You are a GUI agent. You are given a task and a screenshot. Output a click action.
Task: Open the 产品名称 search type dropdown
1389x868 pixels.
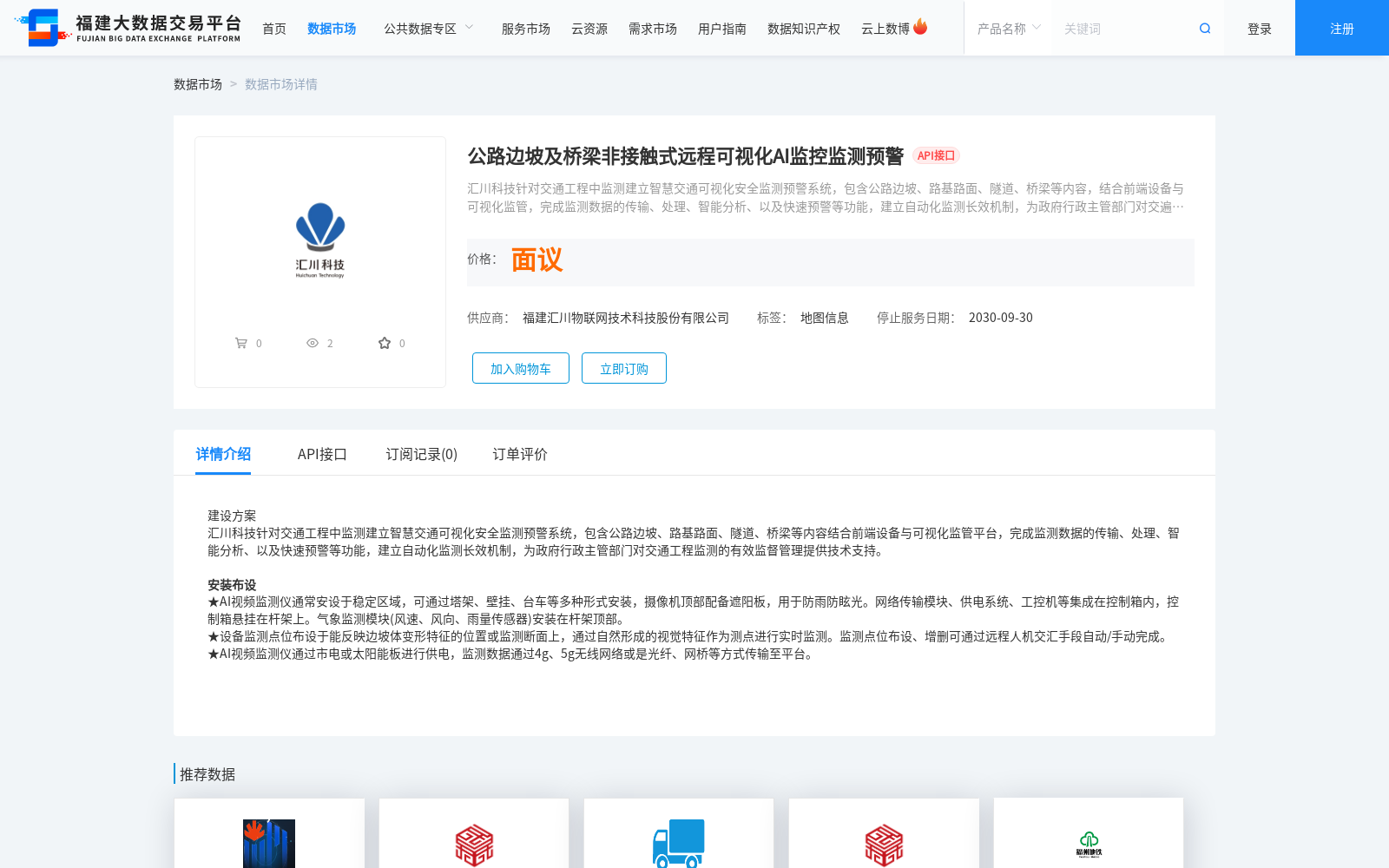coord(1009,29)
